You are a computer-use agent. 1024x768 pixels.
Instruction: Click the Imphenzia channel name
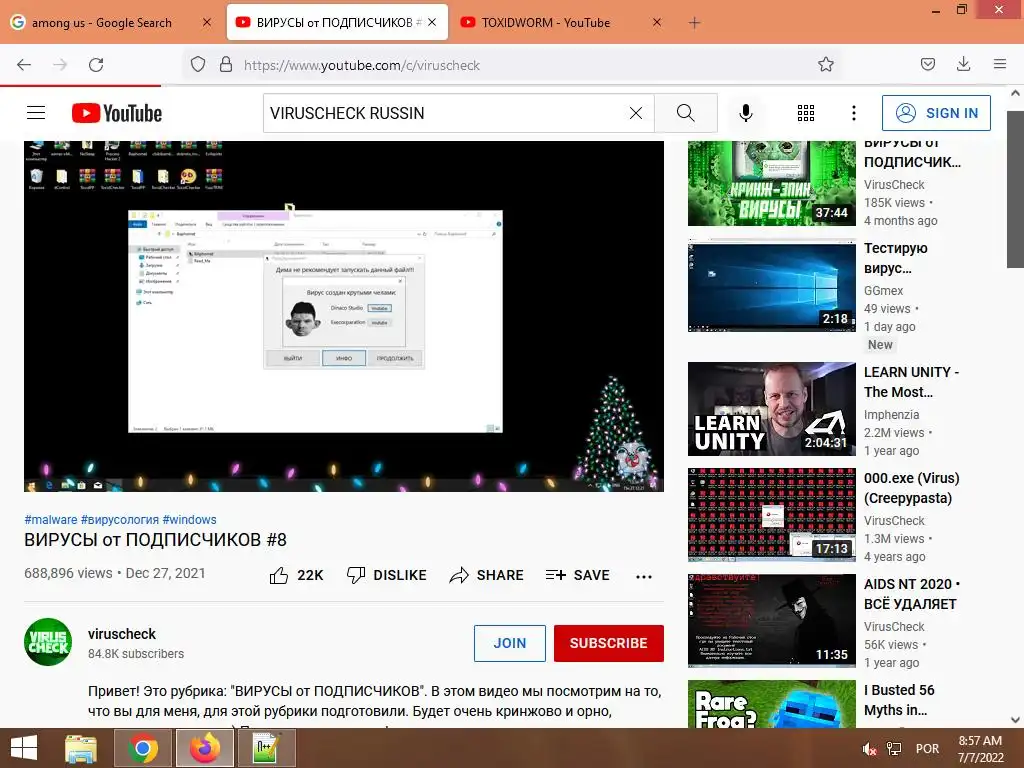point(891,415)
